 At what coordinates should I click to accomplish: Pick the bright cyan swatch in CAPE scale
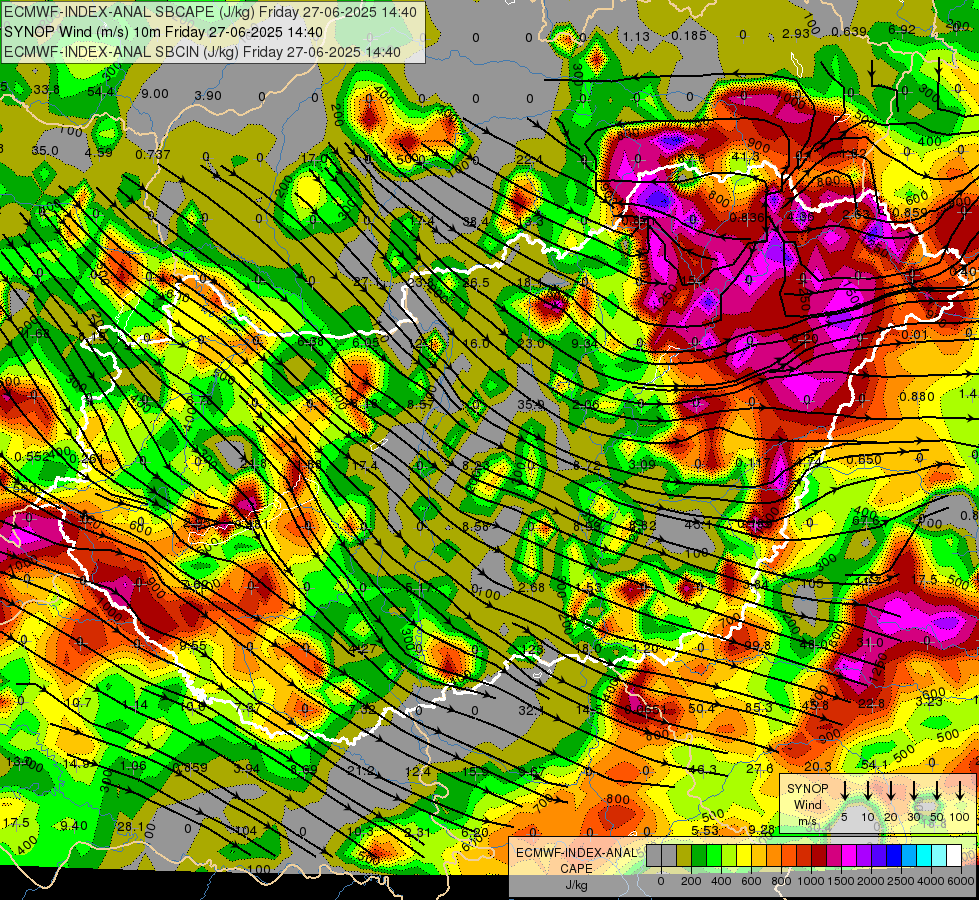923,856
